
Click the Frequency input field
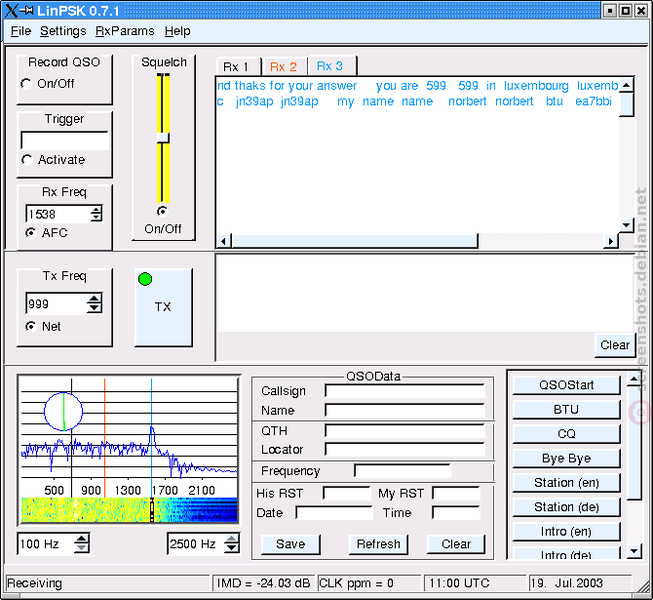(x=402, y=471)
